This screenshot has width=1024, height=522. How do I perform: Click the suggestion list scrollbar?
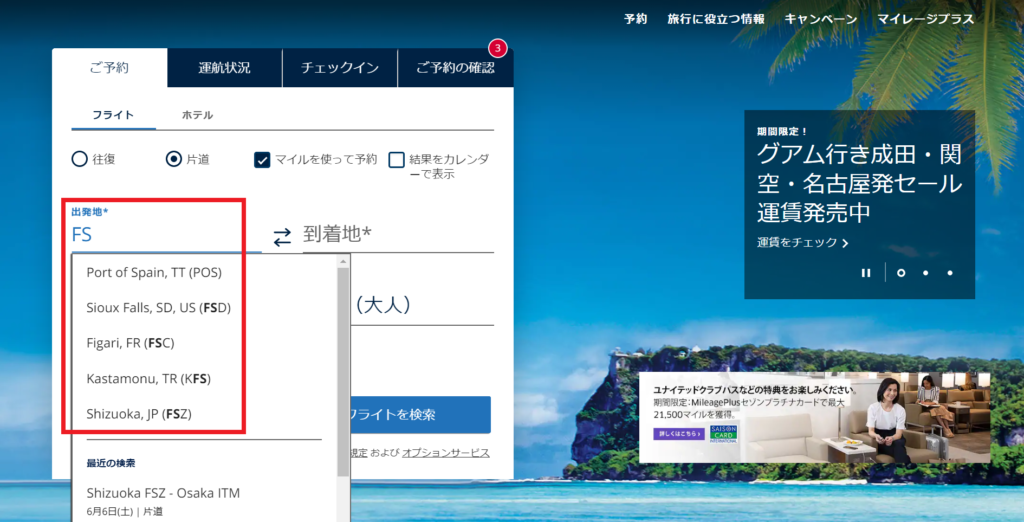pos(344,330)
